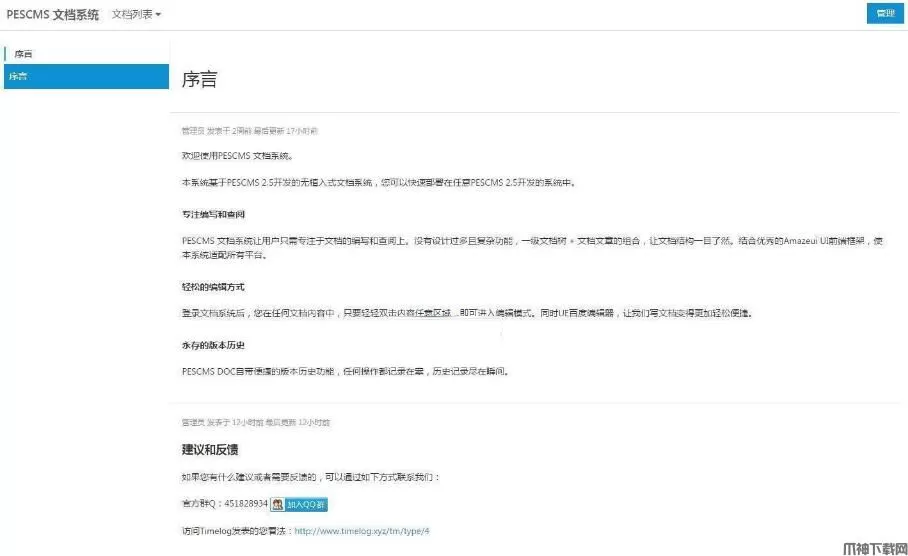908x556 pixels.
Task: Click the 欢迎使用PESCMS 文档系统 line
Action: point(237,156)
